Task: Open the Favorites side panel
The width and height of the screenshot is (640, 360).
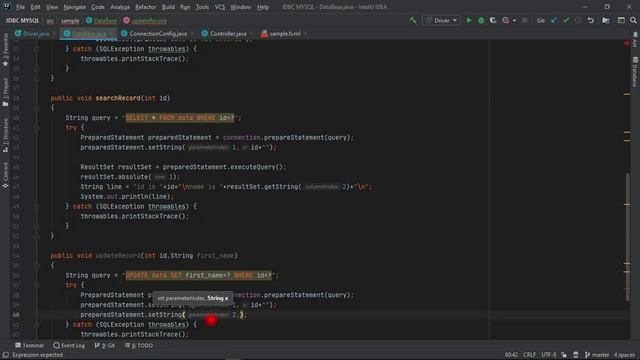Action: point(5,50)
